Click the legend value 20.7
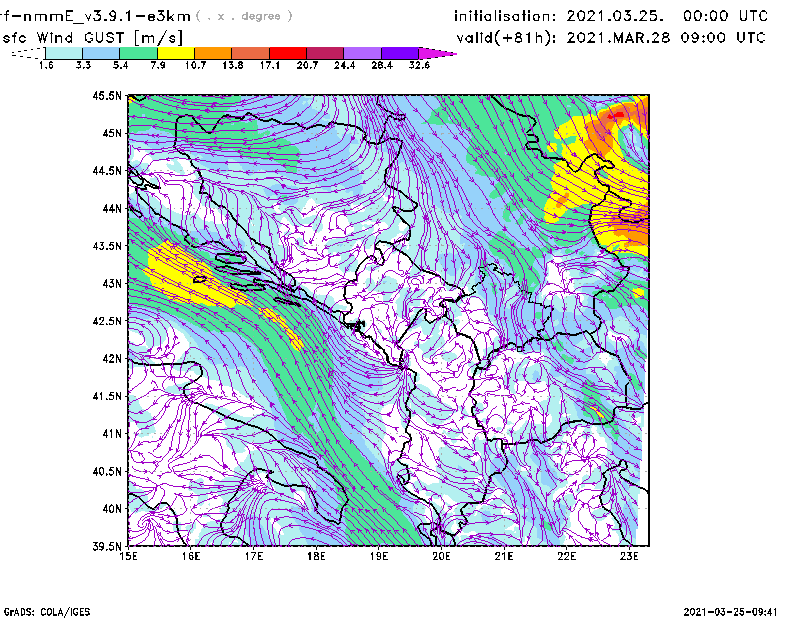The image size is (800, 618). (307, 65)
